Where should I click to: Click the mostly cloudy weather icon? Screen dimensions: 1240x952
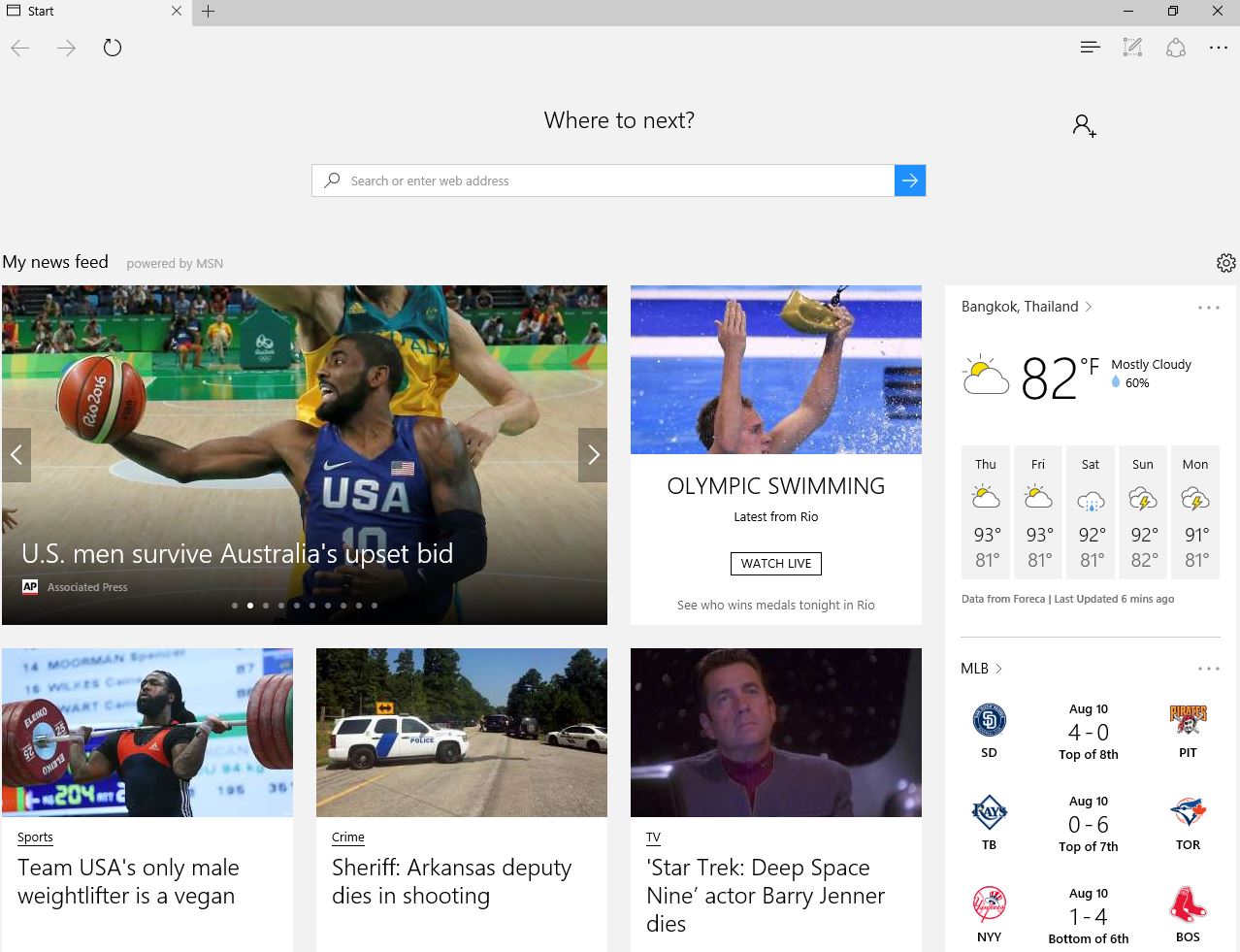(986, 376)
